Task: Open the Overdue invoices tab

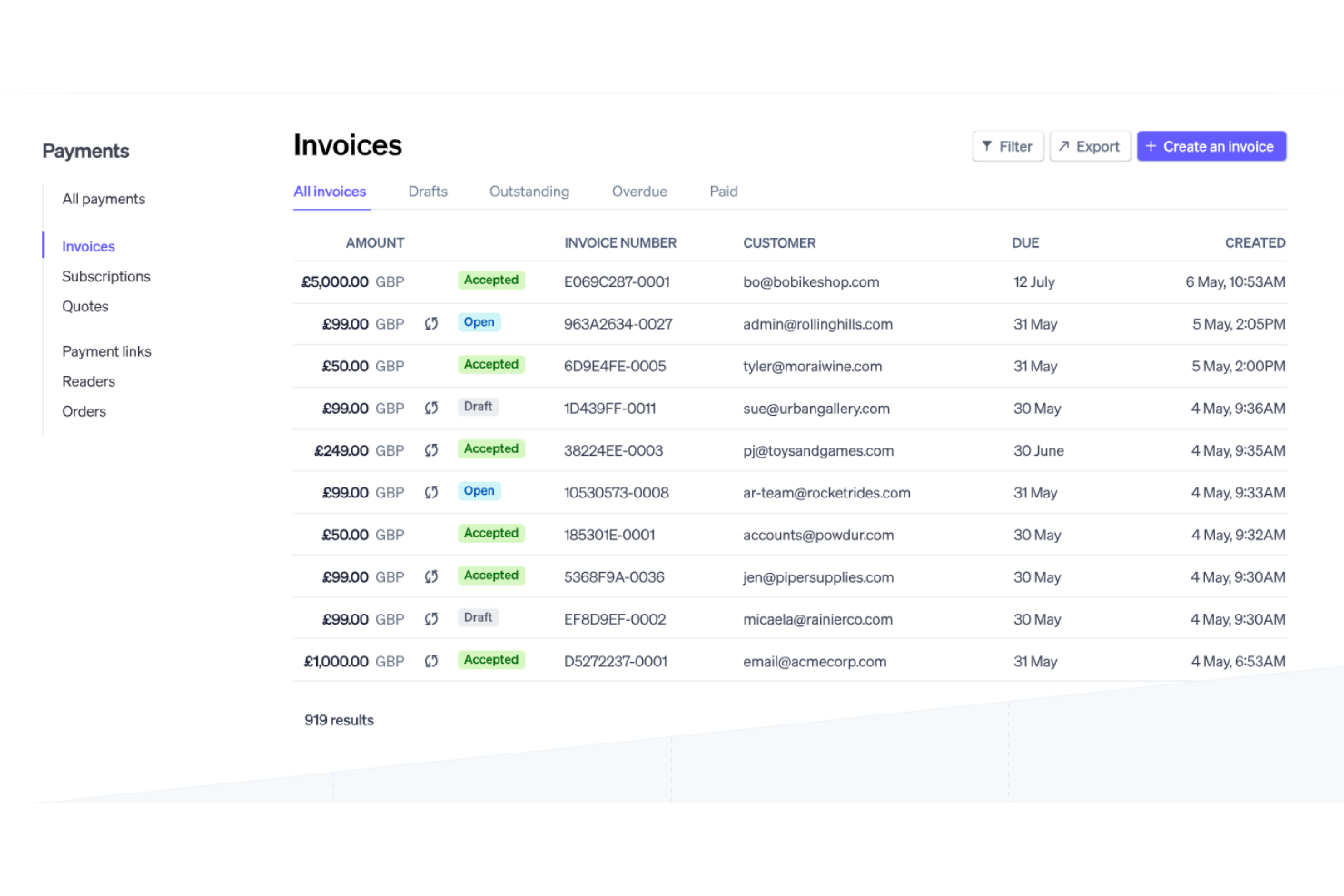Action: (639, 192)
